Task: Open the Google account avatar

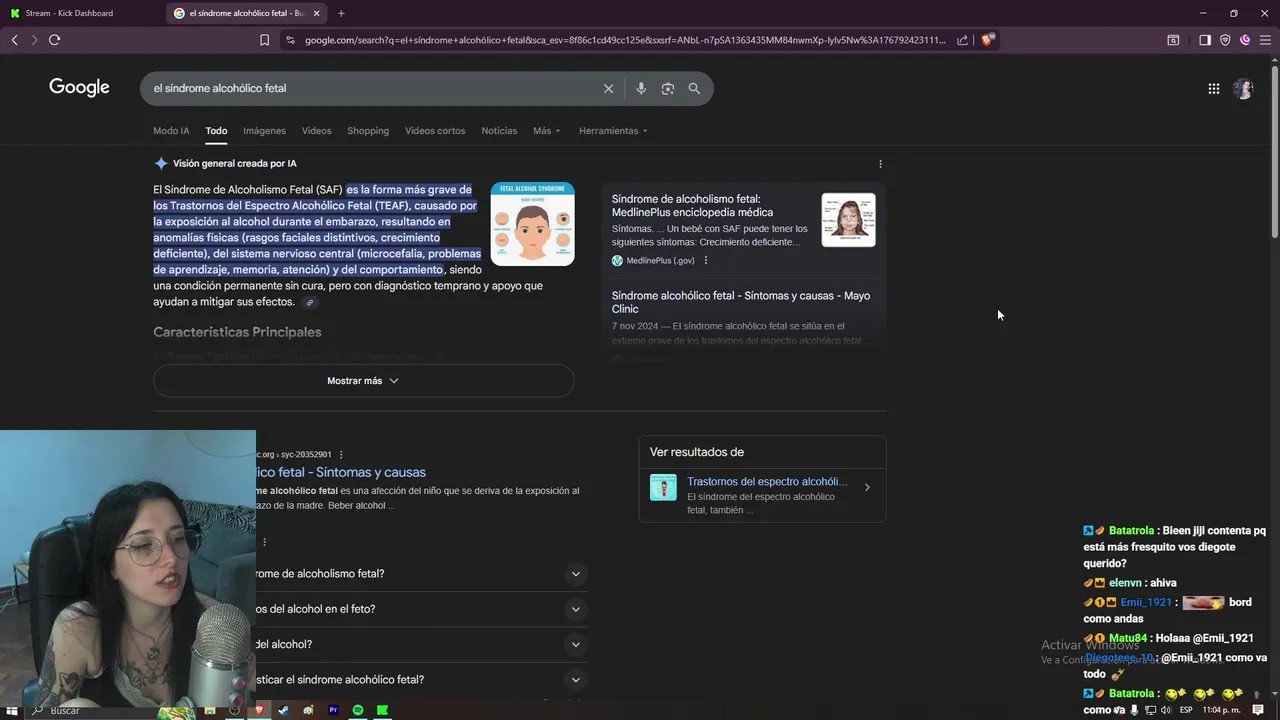Action: [x=1243, y=88]
